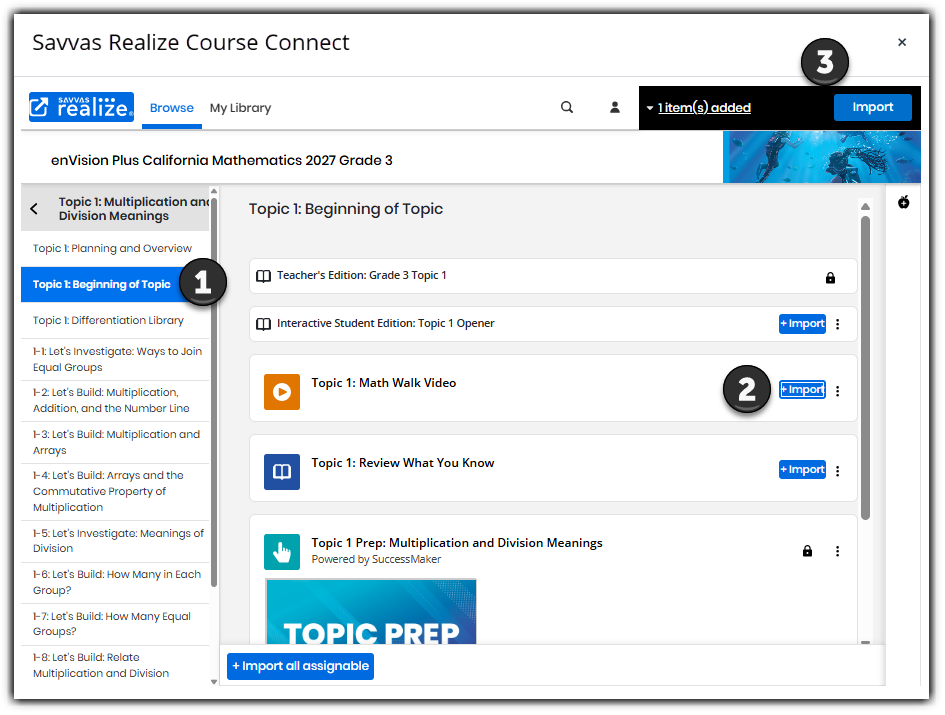This screenshot has height=715, width=945.
Task: Open the search magnifier icon
Action: pyautogui.click(x=567, y=107)
